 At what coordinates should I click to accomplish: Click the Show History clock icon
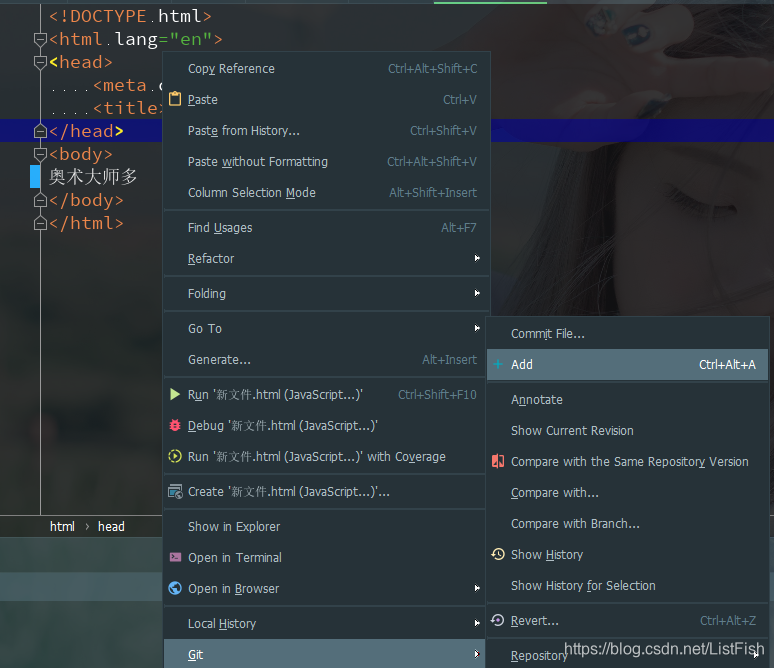498,554
